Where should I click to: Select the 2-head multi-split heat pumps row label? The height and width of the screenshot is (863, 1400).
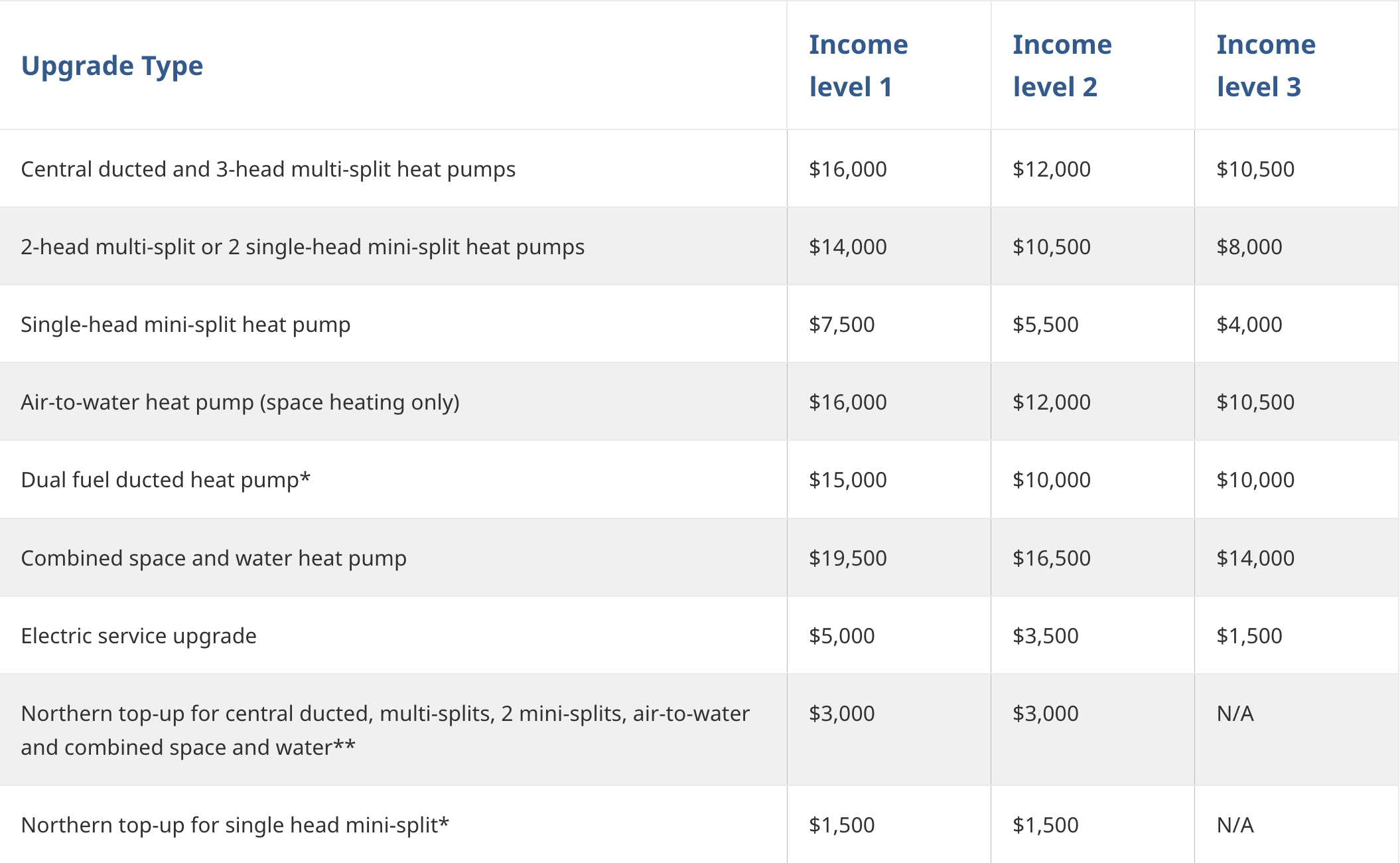click(303, 247)
